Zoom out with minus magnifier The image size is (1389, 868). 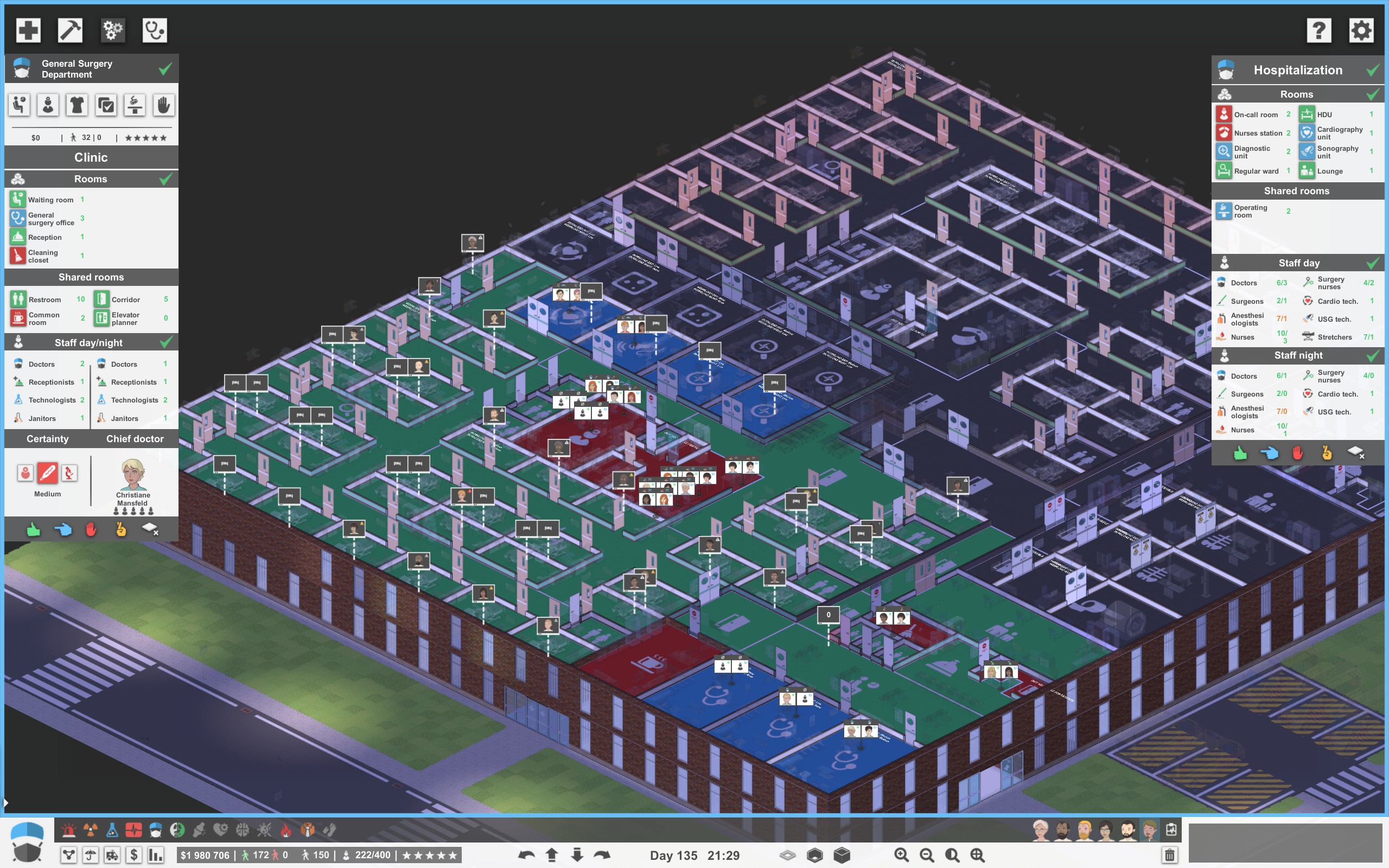click(x=926, y=855)
